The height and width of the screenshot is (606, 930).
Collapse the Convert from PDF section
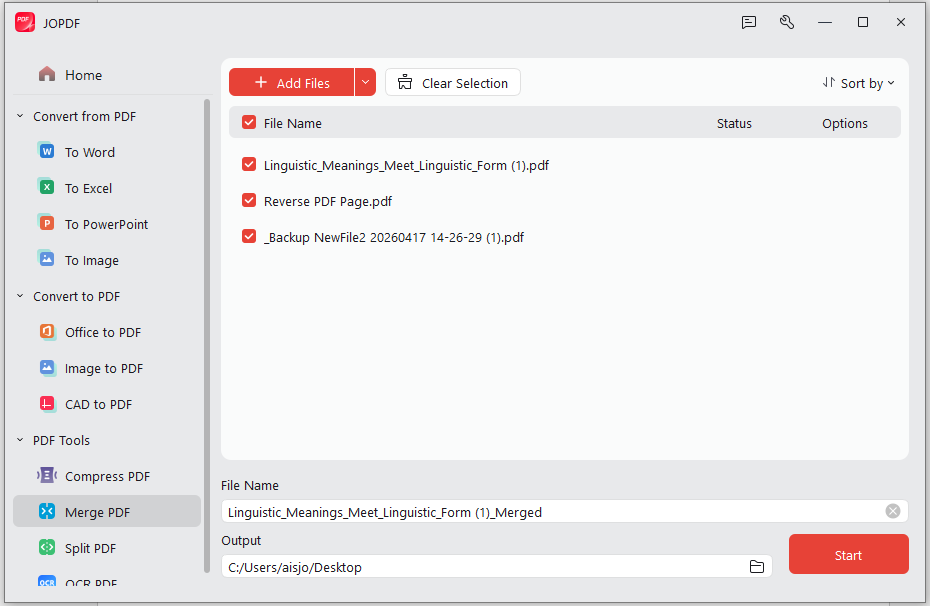[20, 116]
